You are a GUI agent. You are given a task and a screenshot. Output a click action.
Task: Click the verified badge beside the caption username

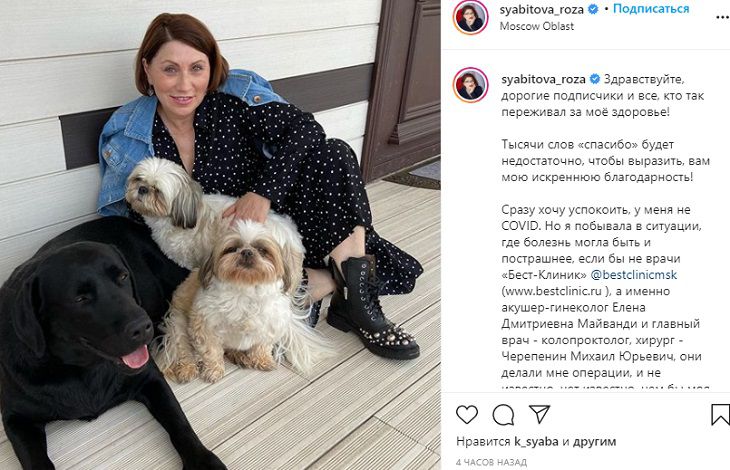pos(595,79)
